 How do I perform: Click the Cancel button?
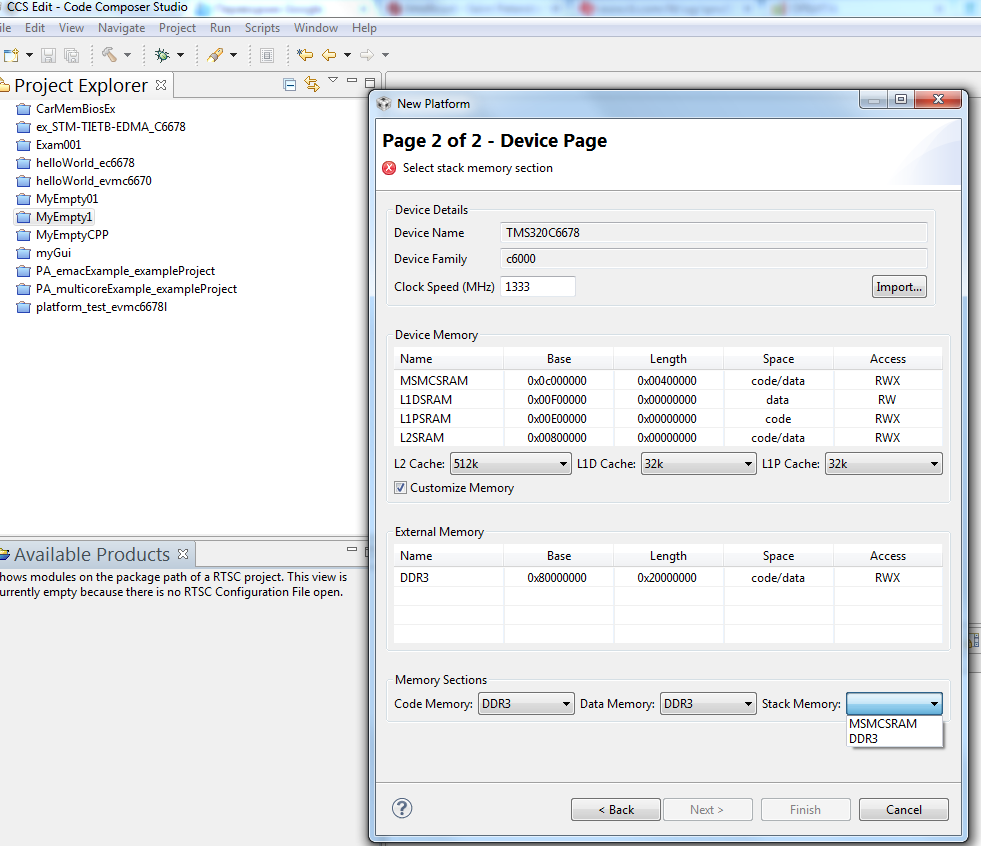click(x=903, y=810)
